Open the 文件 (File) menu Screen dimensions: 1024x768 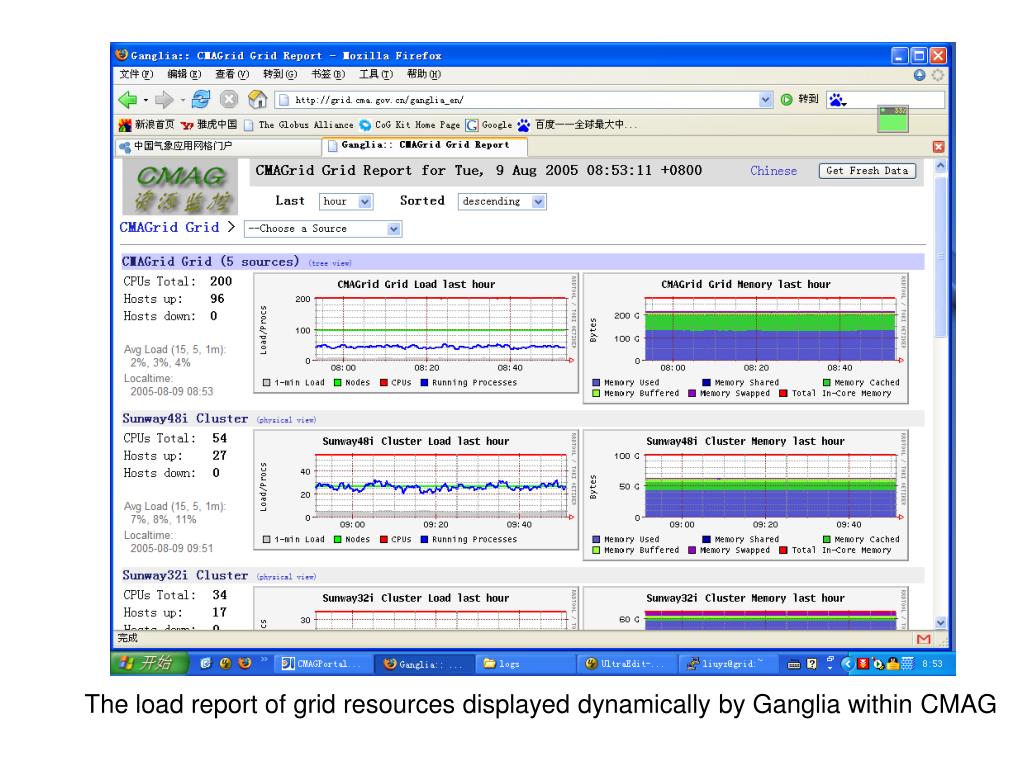[136, 74]
